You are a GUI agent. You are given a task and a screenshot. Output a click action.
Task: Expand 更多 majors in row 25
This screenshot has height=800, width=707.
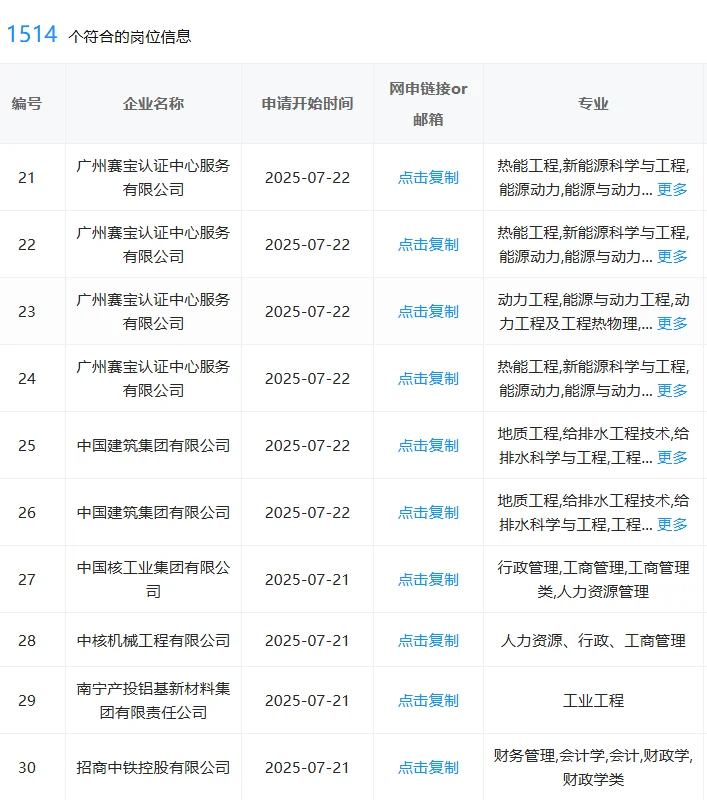pos(672,457)
